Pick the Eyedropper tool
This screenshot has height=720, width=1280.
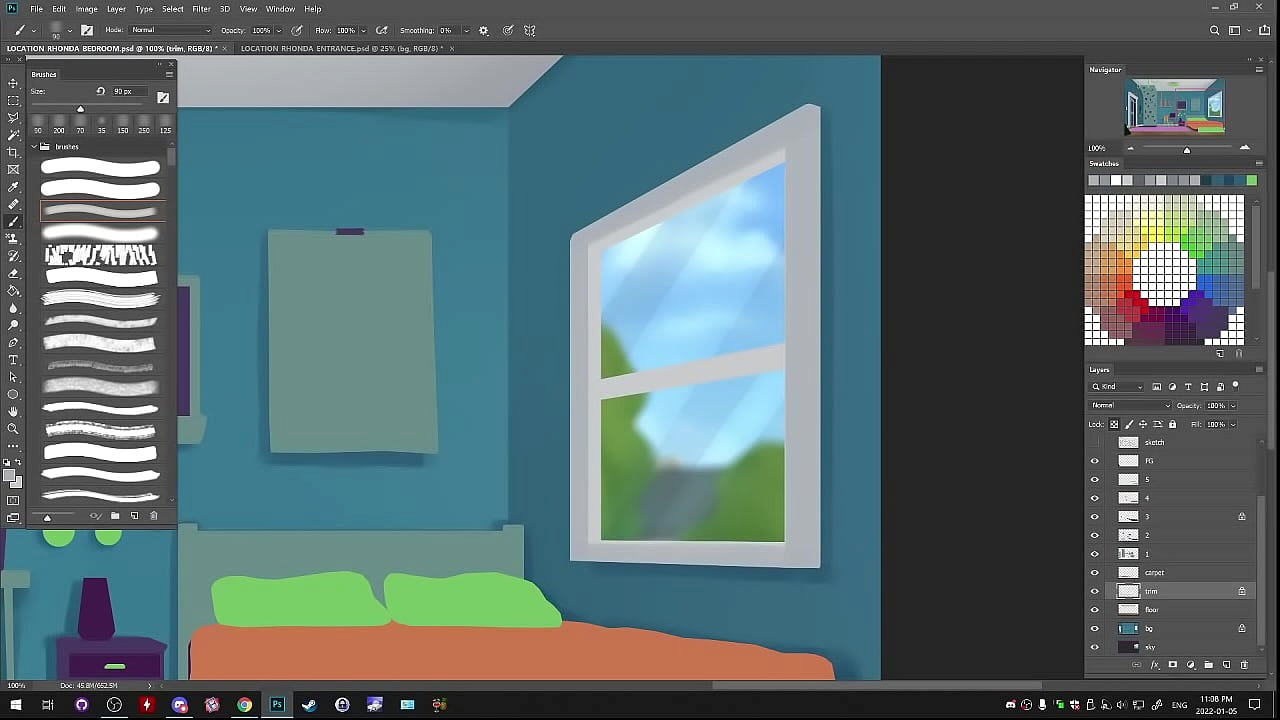(13, 187)
